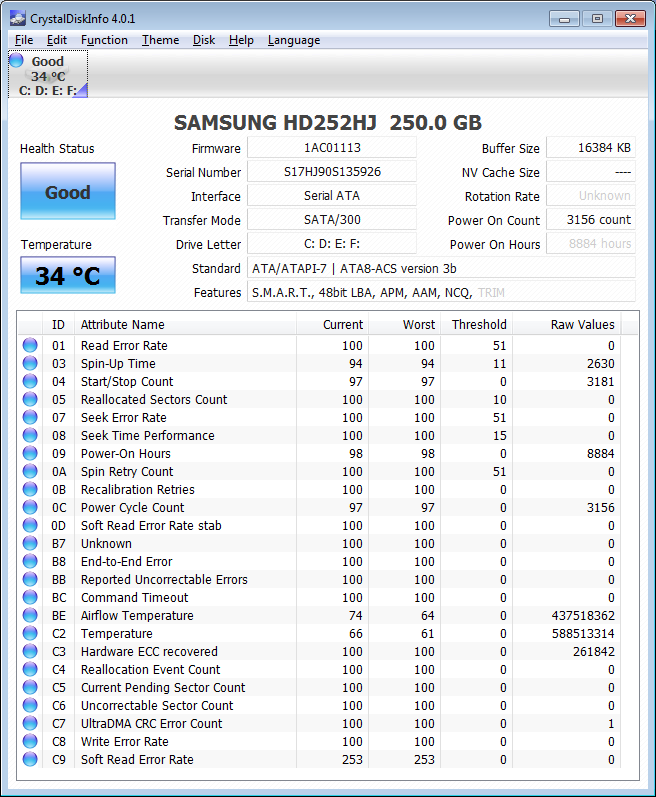Click the status icon for Command Timeout

pos(30,597)
